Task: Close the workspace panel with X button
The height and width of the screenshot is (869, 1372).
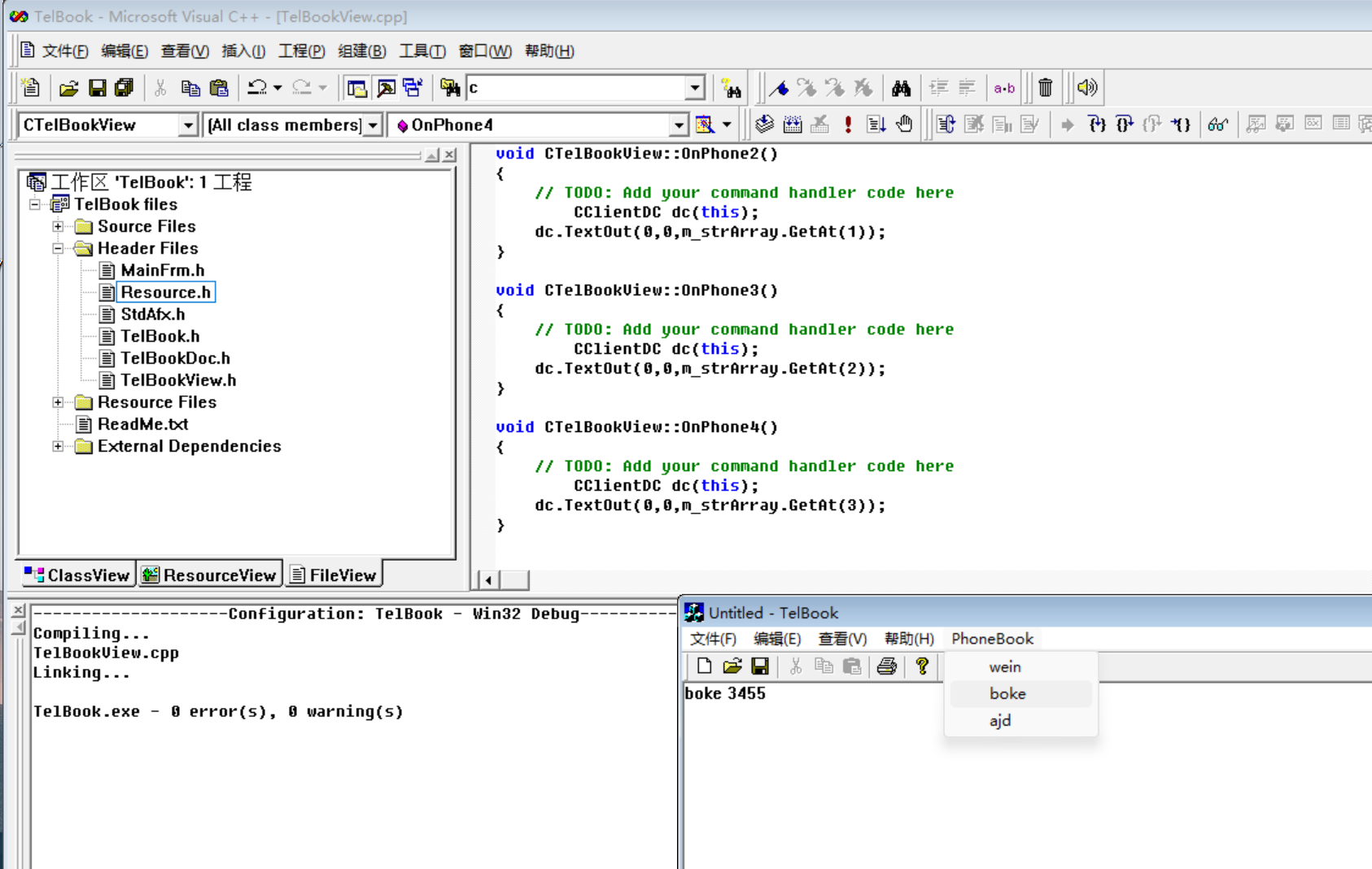Action: click(449, 155)
